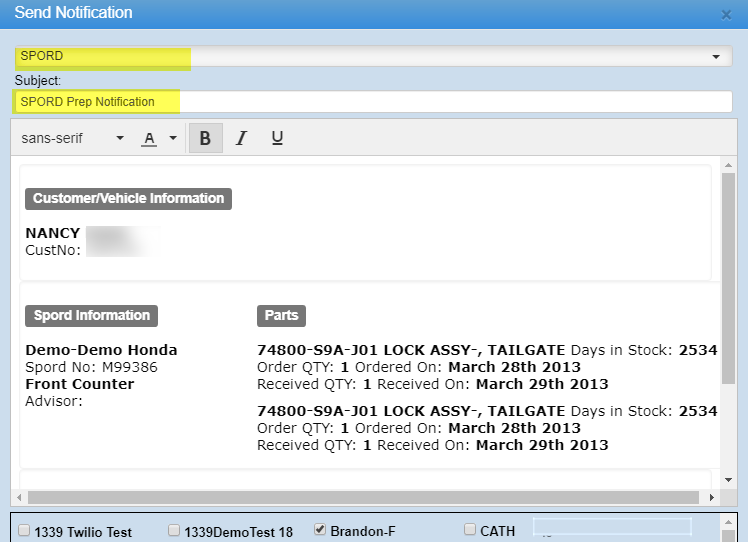748x542 pixels.
Task: Click the horizontal scrollbar right arrow
Action: [711, 497]
